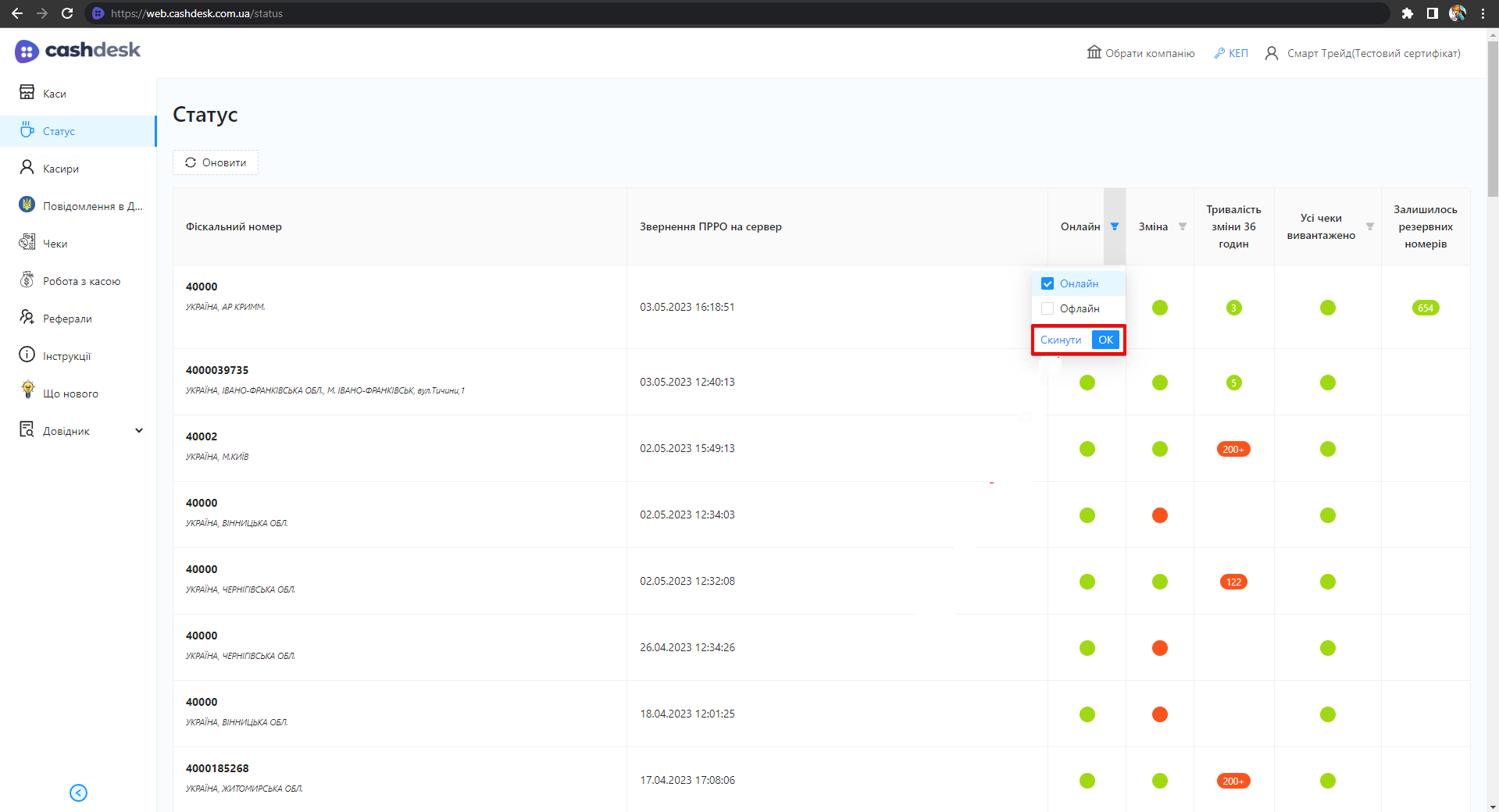Open the Зміна column filter
Screen dimensions: 1499x812
coord(1182,226)
